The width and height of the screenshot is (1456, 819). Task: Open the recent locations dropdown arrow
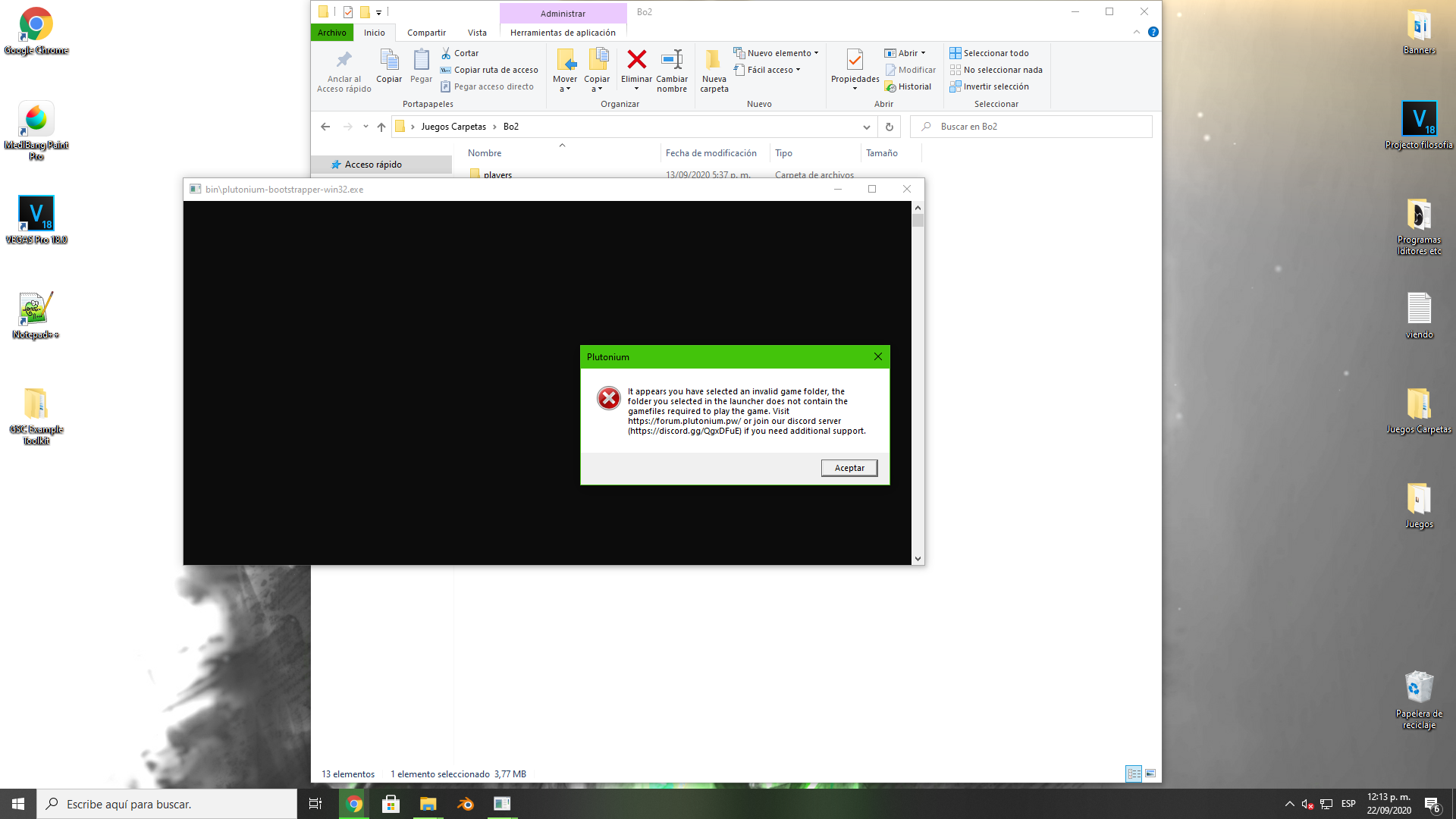366,127
